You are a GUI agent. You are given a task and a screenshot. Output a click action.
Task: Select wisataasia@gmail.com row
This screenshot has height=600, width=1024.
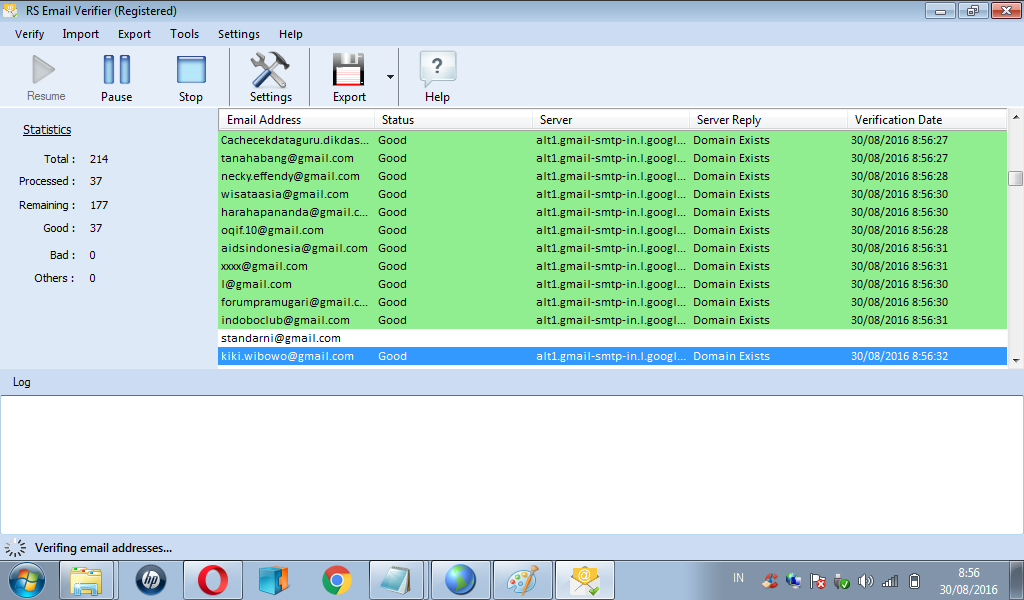tap(612, 194)
